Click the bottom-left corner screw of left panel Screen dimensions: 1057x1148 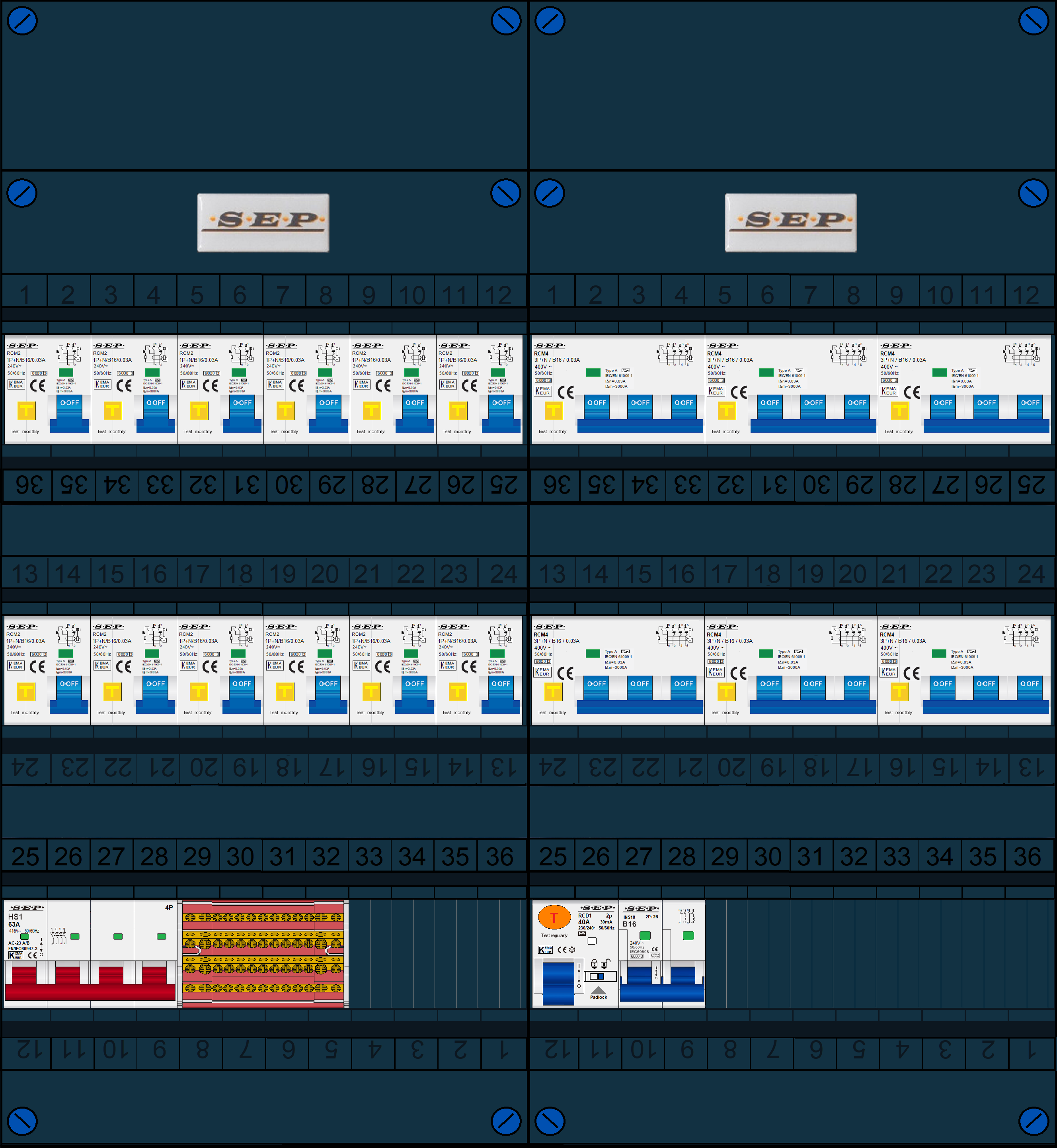tap(22, 1121)
